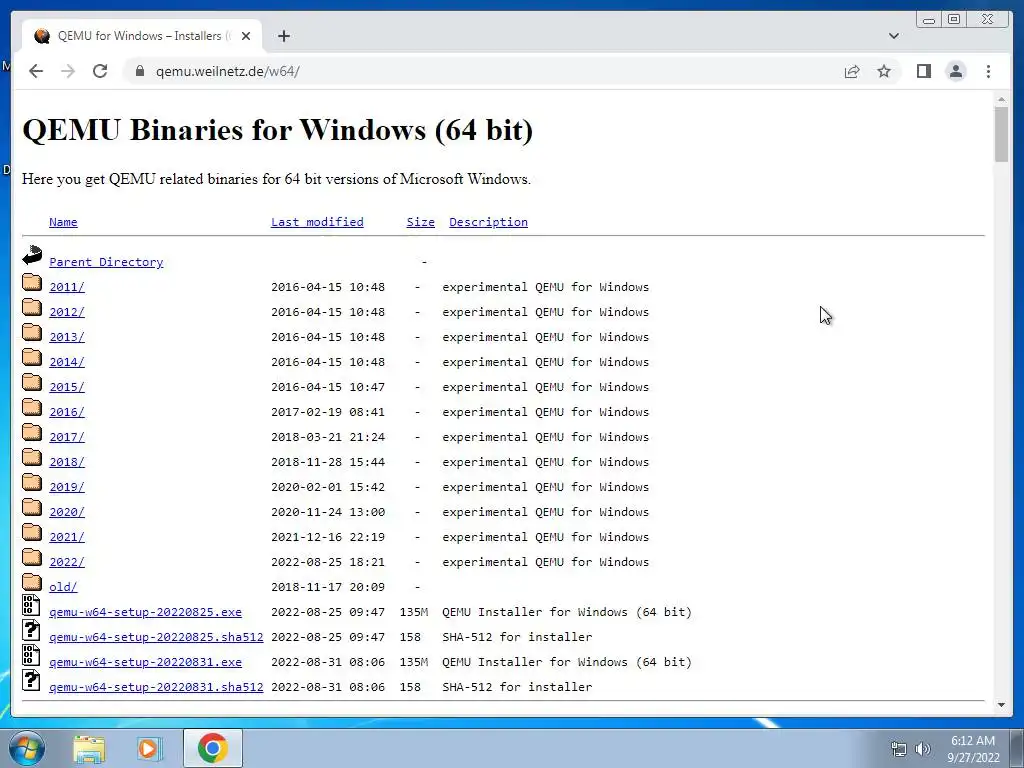
Task: View site info via the padlock icon
Action: (140, 71)
